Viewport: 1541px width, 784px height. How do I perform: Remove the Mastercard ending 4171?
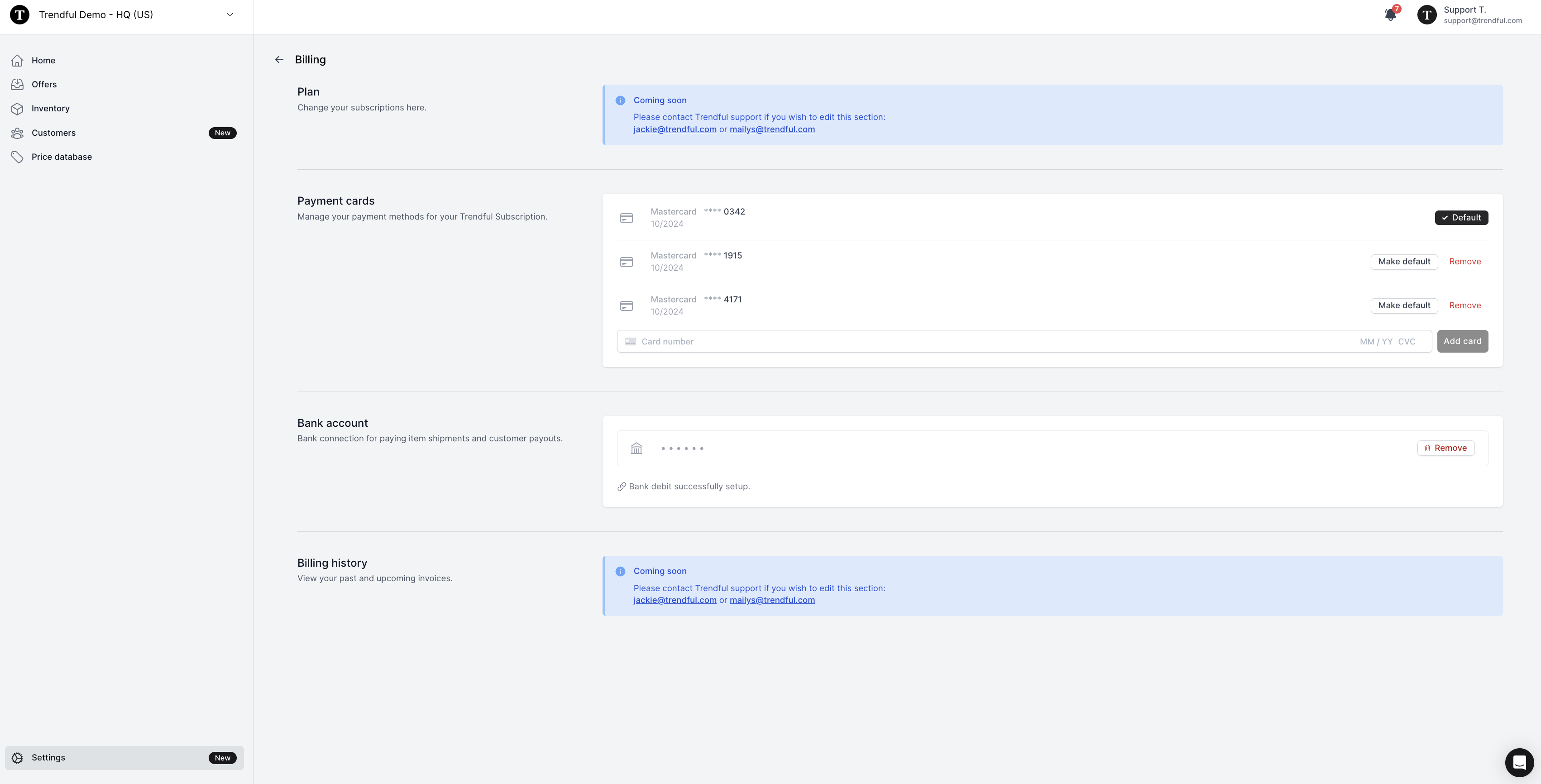(1465, 306)
